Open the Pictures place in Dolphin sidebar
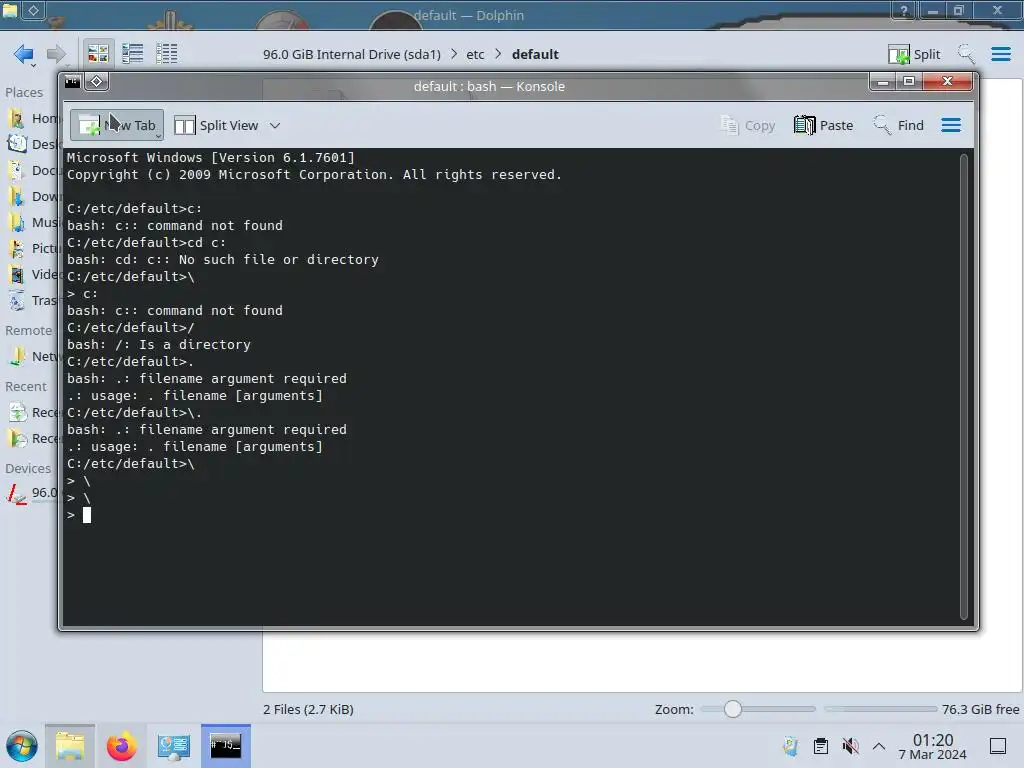 click(33, 249)
